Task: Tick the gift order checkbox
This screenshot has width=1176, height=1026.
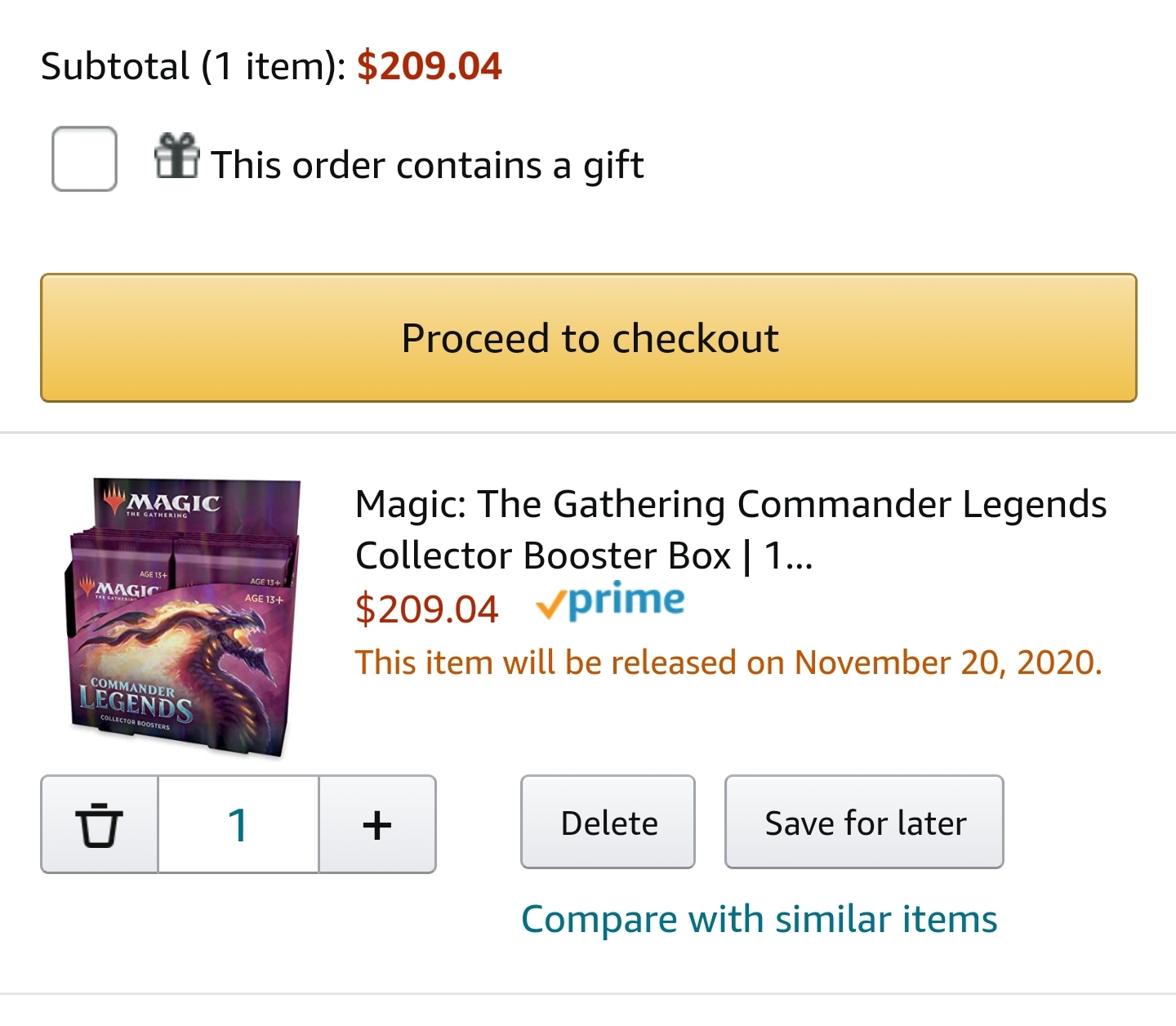Action: coord(84,159)
